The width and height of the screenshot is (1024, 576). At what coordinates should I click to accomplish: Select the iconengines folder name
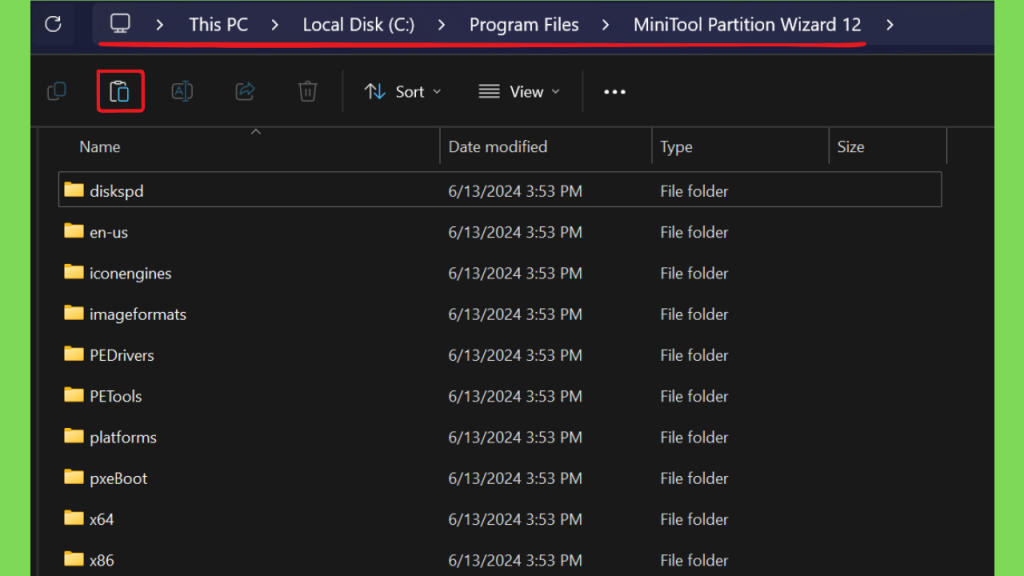pos(131,274)
